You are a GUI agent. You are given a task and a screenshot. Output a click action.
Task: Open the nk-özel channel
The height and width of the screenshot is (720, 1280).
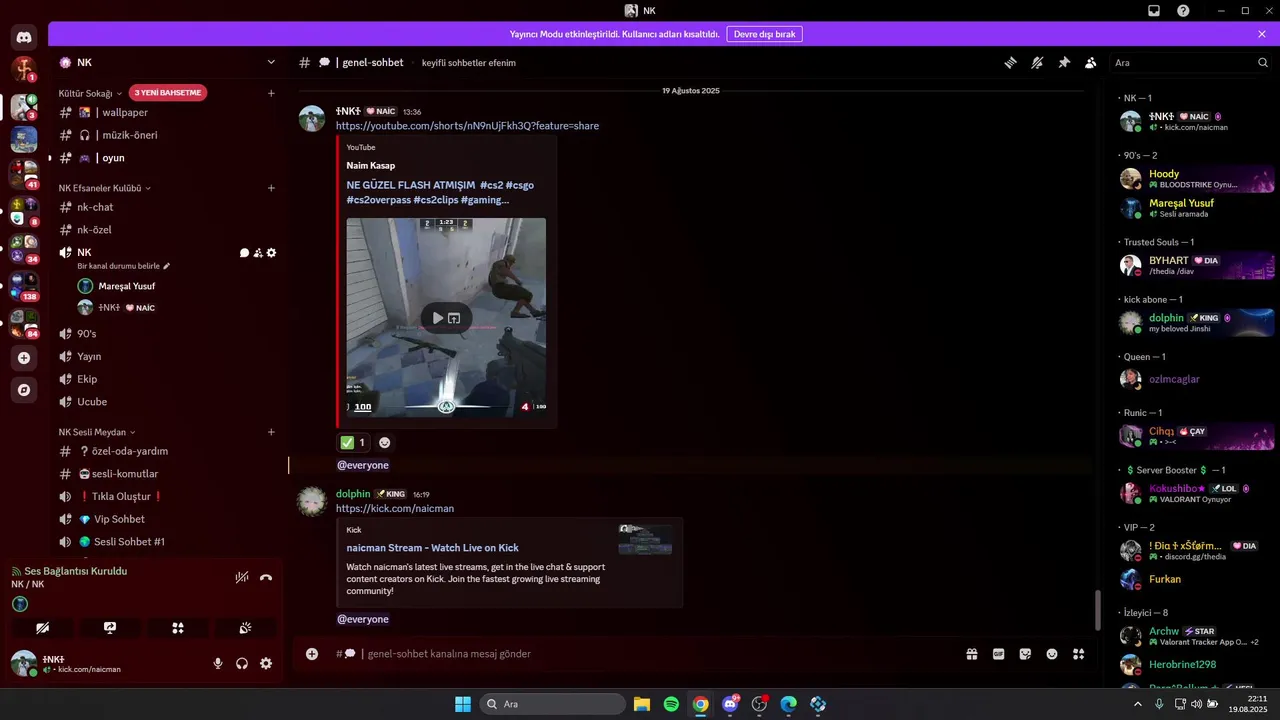[166, 230]
